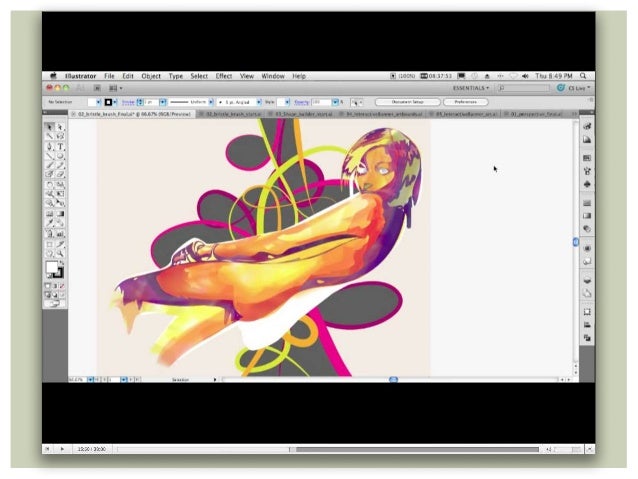This screenshot has width=638, height=479.
Task: Reset to default fill and stroke
Action: coord(48,276)
